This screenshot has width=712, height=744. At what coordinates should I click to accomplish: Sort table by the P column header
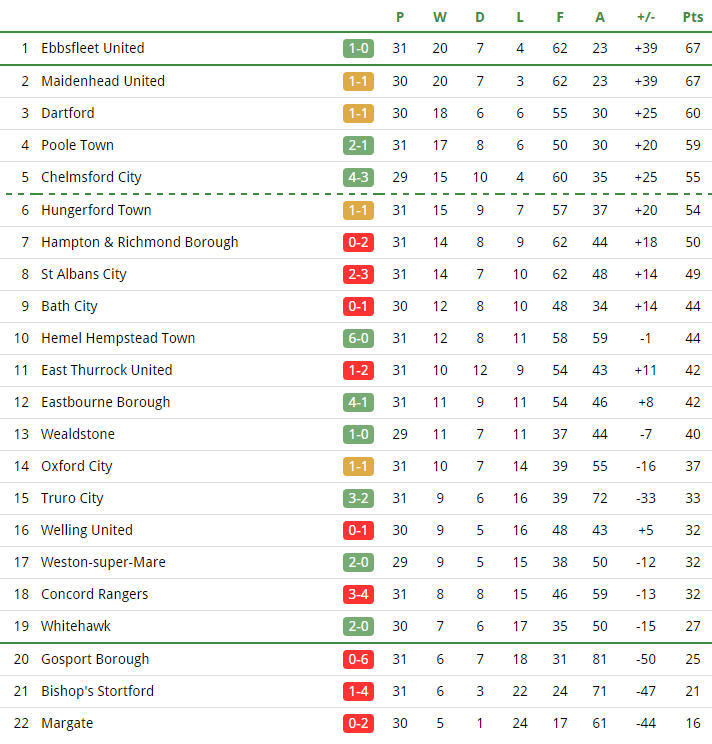[x=400, y=18]
